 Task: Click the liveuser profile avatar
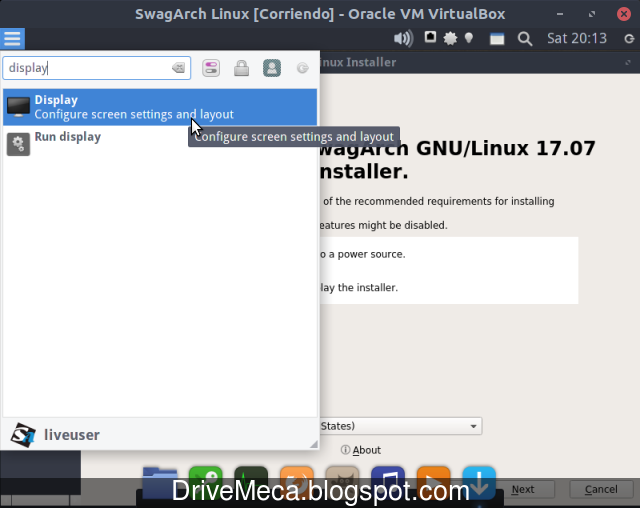click(23, 435)
